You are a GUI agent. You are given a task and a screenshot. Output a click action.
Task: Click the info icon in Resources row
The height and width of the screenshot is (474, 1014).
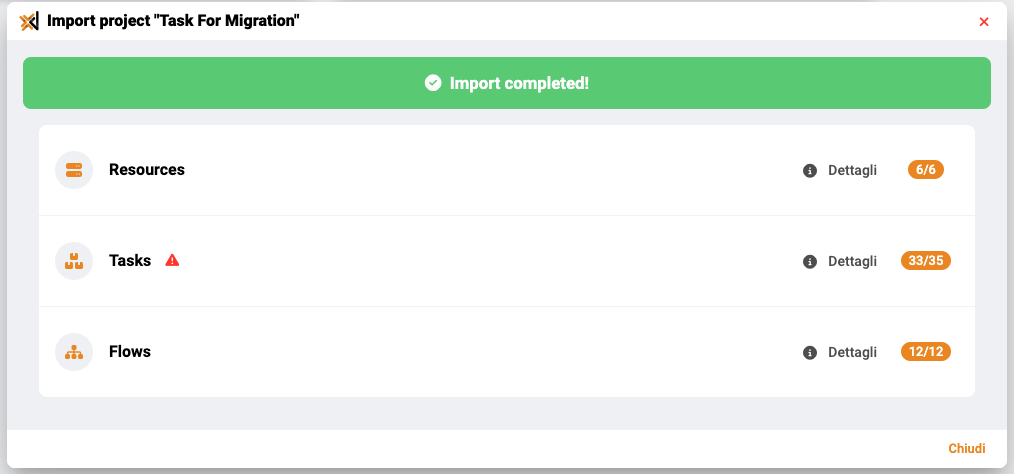pyautogui.click(x=810, y=171)
